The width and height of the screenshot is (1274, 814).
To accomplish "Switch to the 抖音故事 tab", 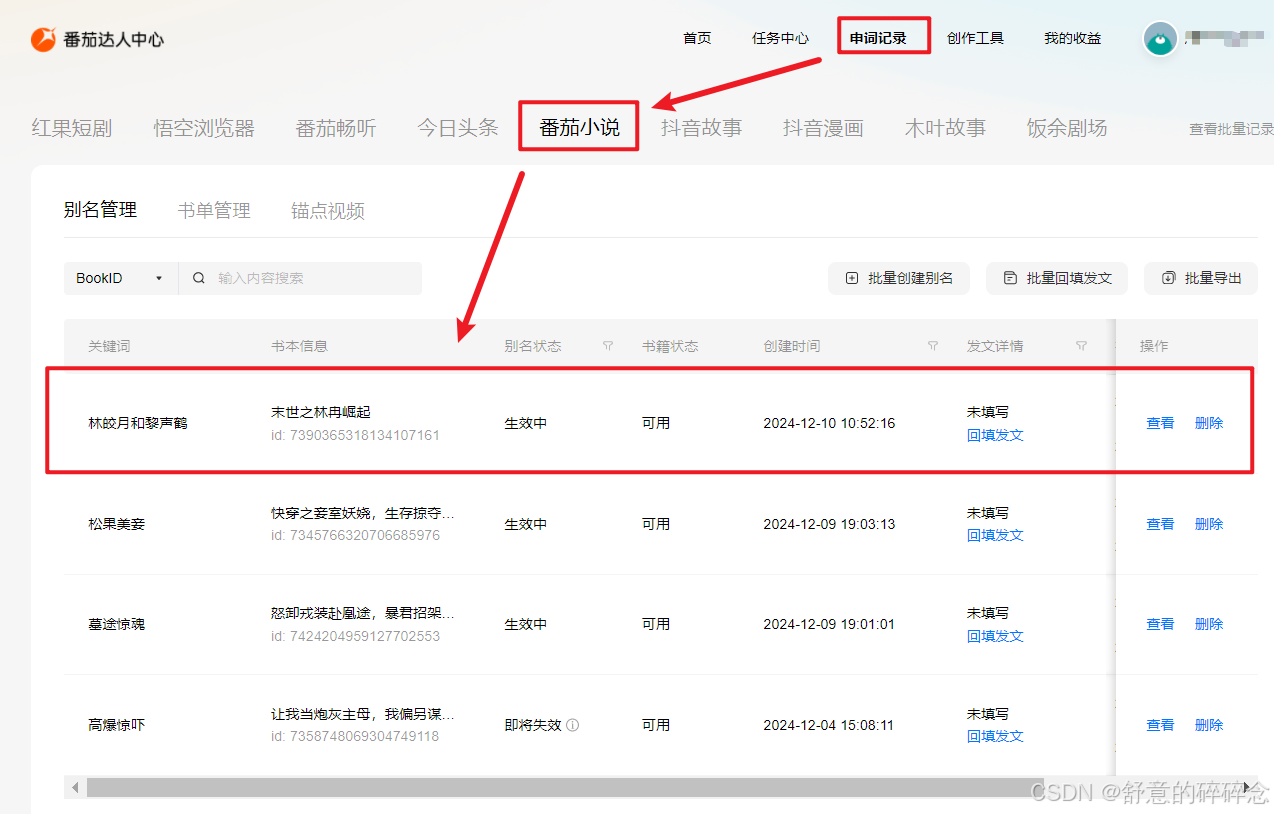I will [x=701, y=128].
